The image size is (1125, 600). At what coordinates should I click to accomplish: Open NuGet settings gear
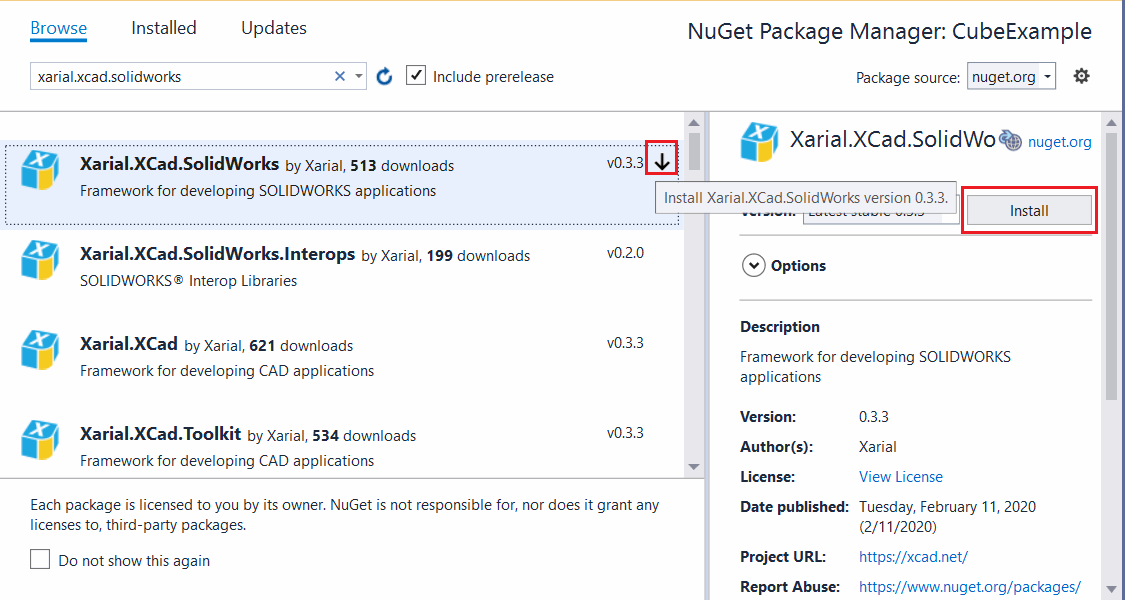1081,76
